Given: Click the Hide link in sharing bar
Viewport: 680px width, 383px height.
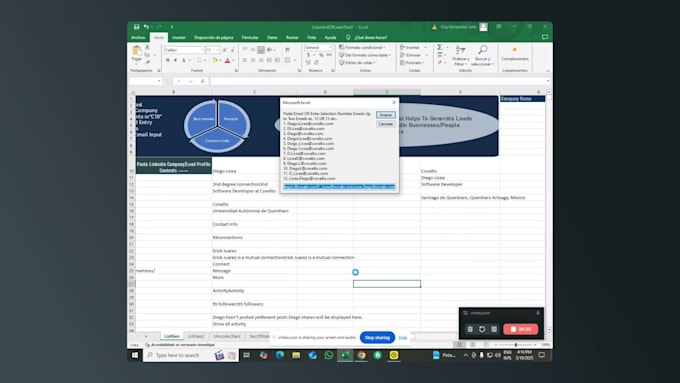Looking at the screenshot, I should (x=403, y=337).
